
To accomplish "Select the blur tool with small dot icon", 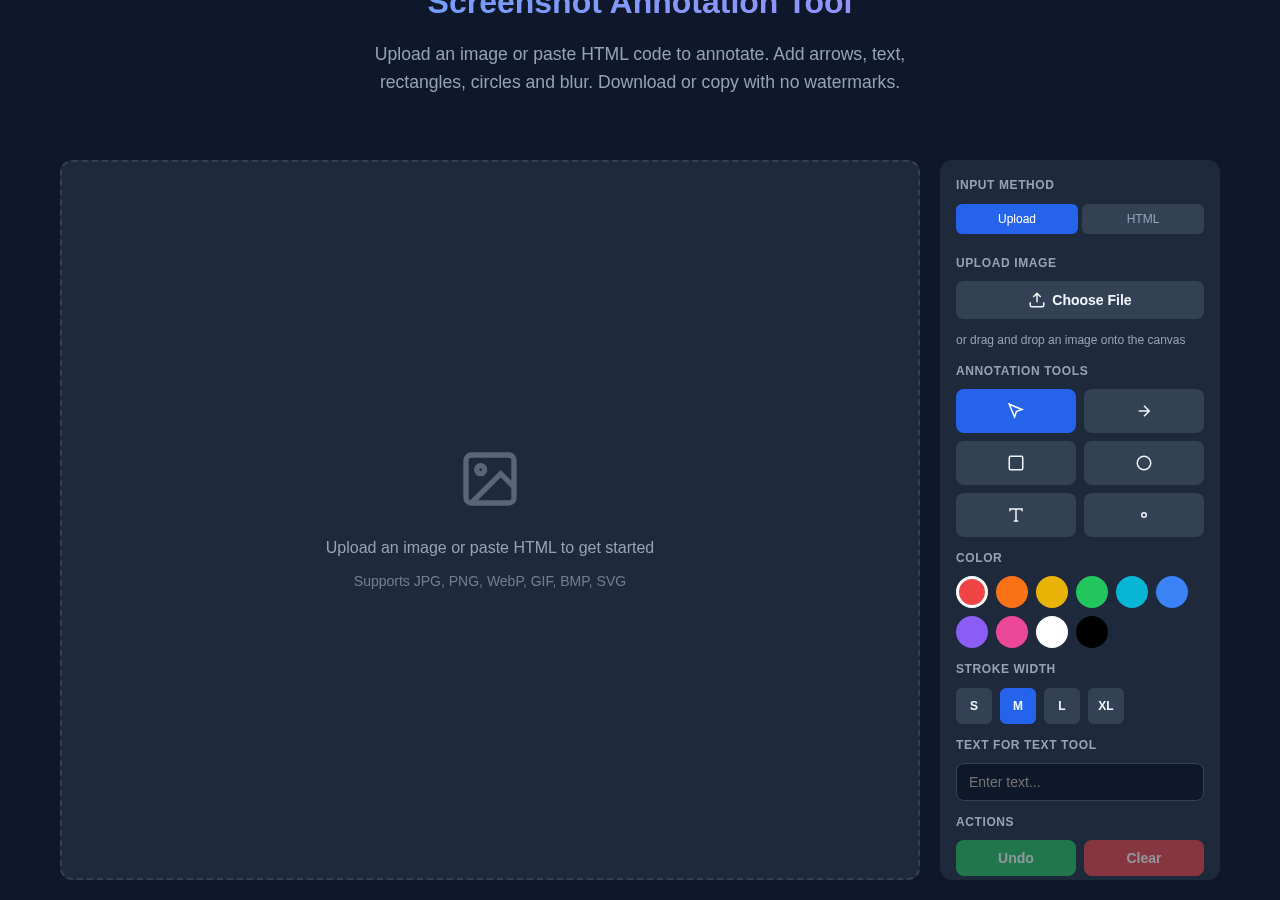I will click(x=1144, y=515).
